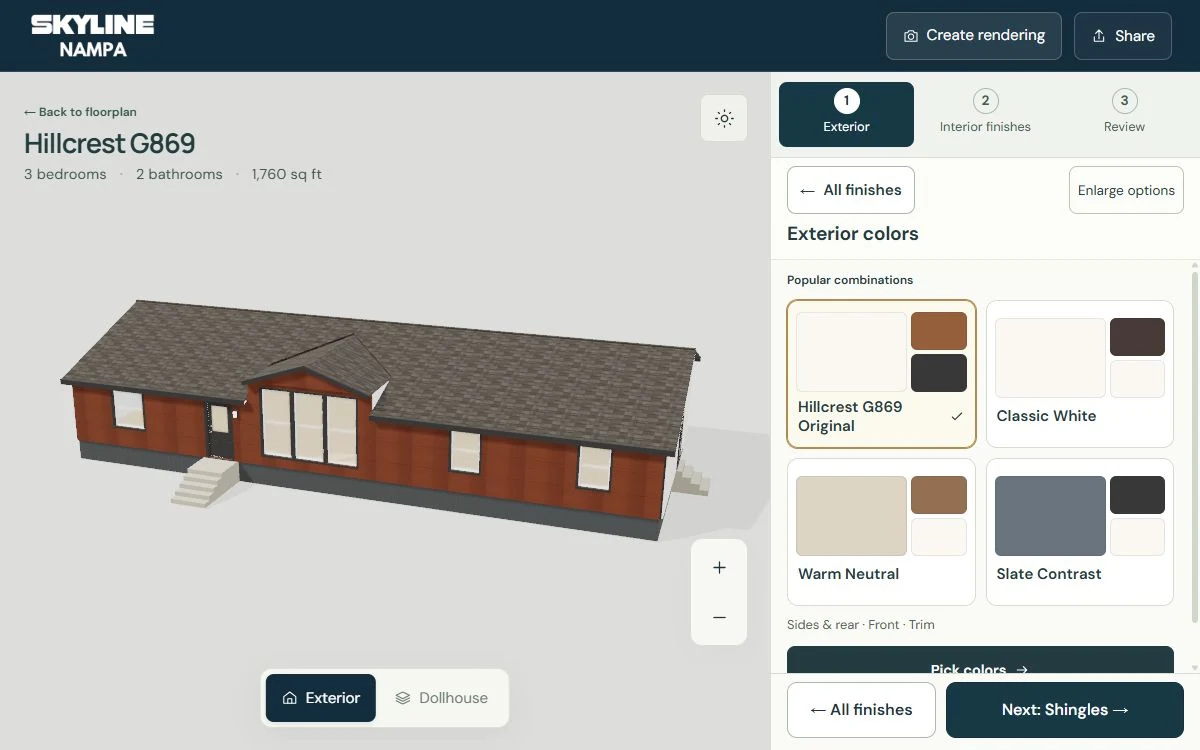Select the Classic White color combination

(1080, 374)
